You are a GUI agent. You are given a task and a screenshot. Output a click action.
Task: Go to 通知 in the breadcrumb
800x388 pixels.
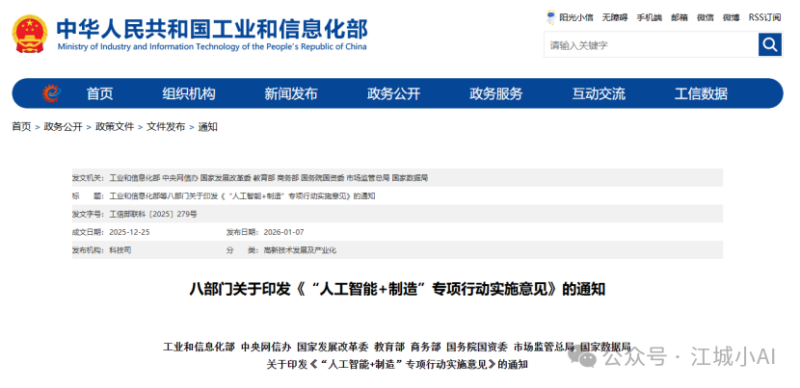coord(208,127)
